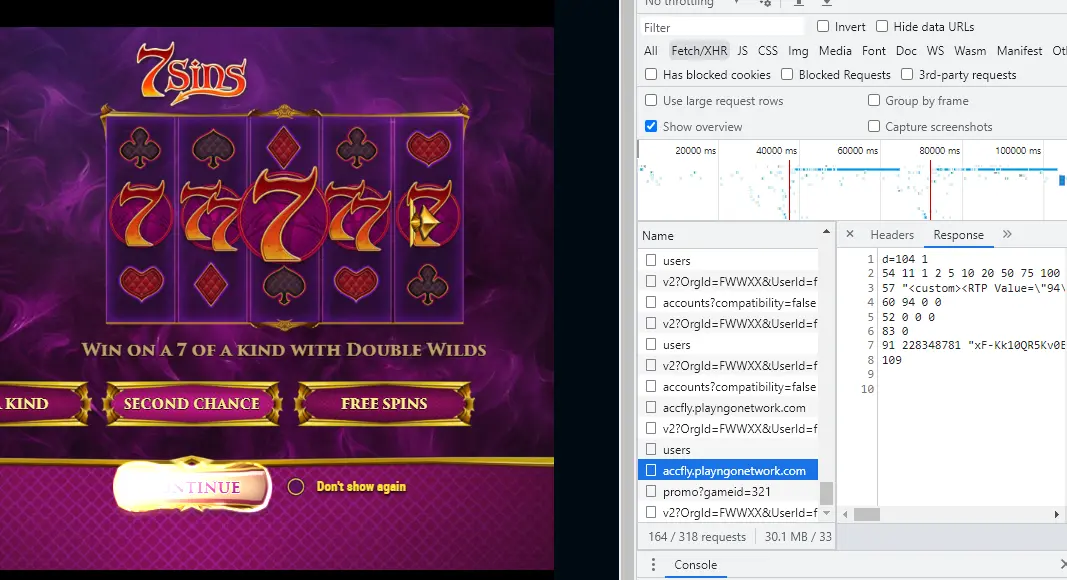Check Blocked Requests option
Screen dimensions: 1067x580
coord(787,74)
